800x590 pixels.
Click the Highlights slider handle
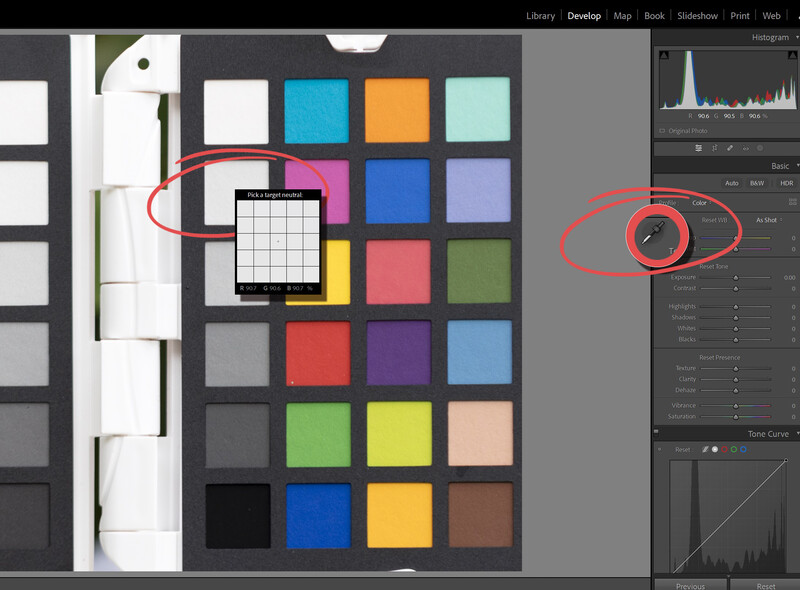(x=736, y=307)
